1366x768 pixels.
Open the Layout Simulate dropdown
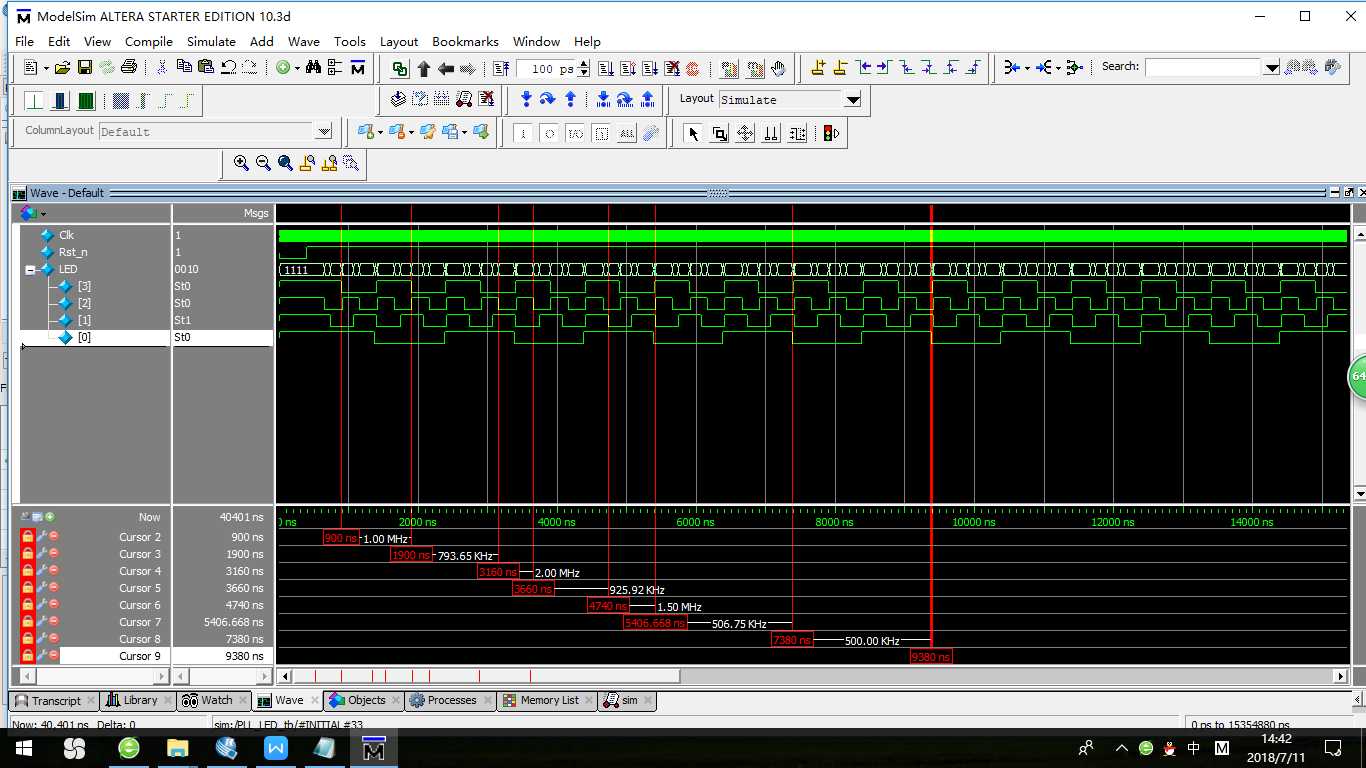tap(853, 100)
